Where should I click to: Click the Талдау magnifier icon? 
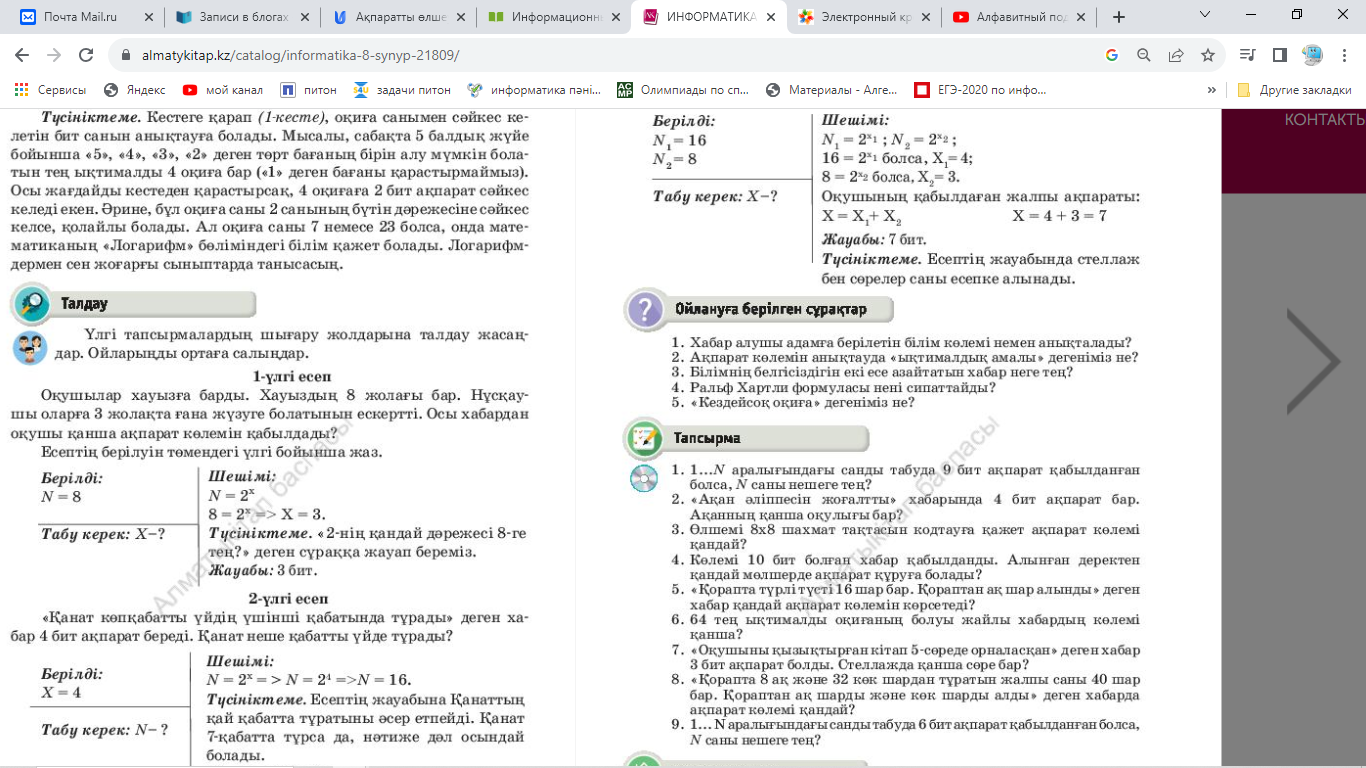click(32, 303)
